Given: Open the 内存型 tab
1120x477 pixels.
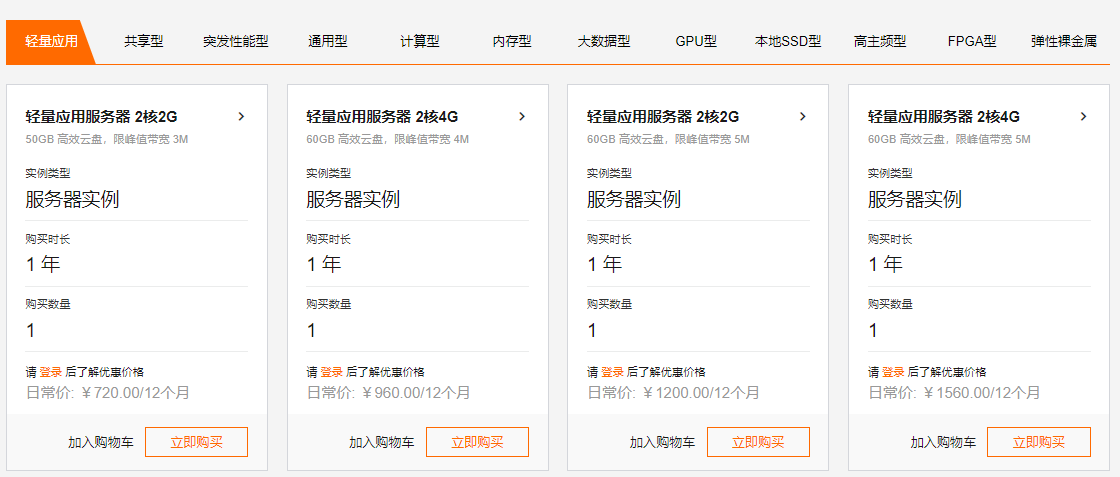Looking at the screenshot, I should [512, 41].
